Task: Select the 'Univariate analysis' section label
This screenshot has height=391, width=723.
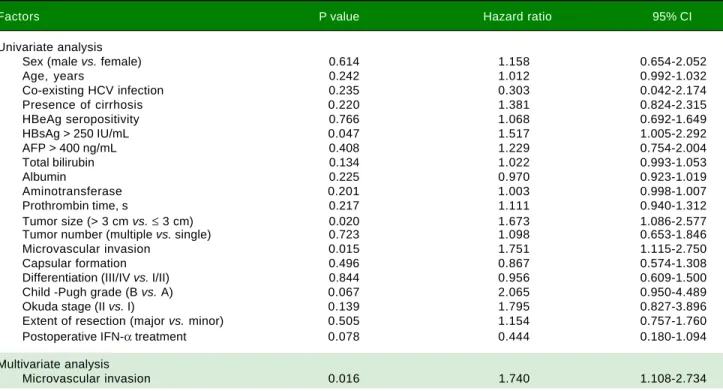Action: pos(51,47)
